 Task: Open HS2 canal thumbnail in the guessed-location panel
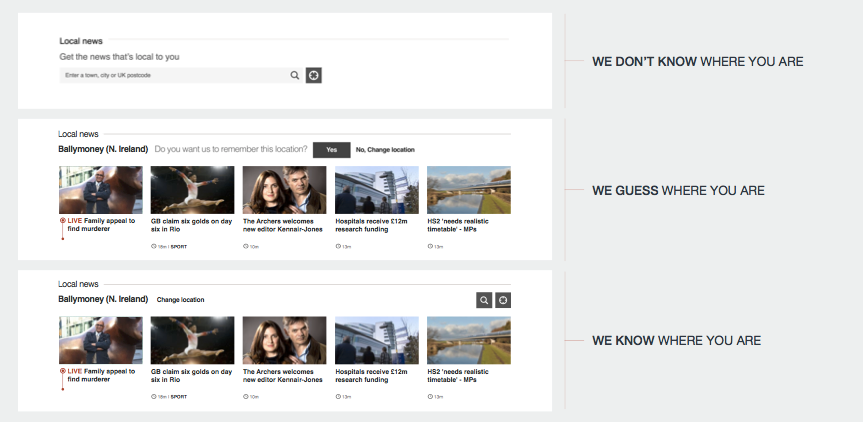pyautogui.click(x=469, y=190)
